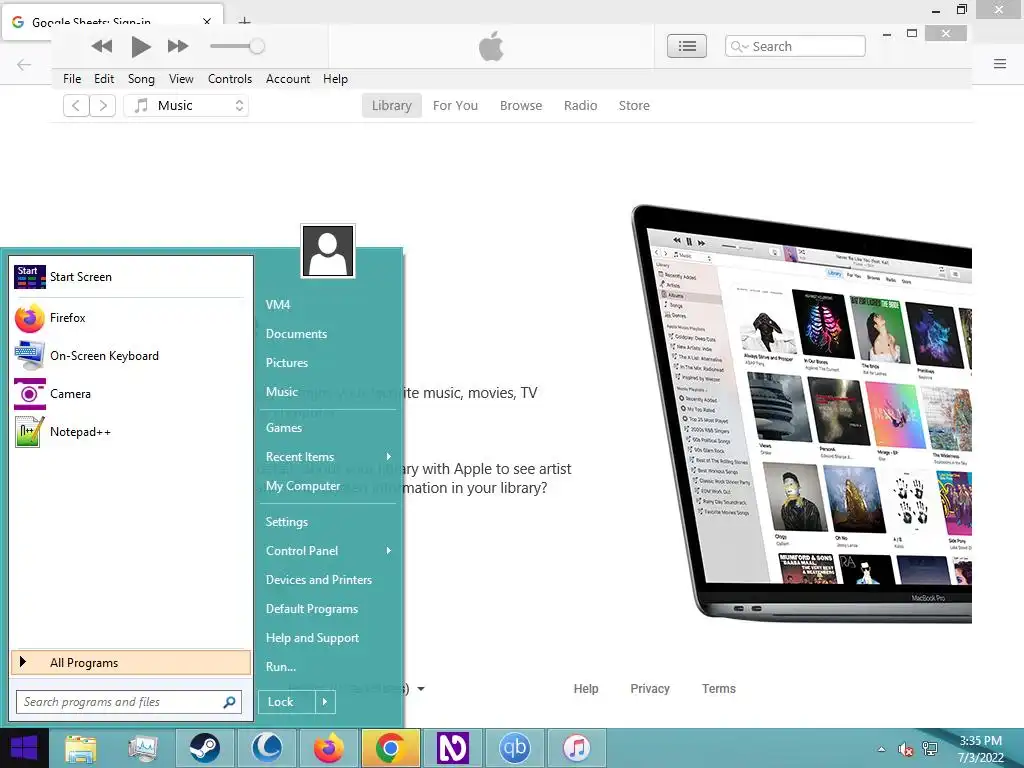Switch to Google Chrome in the taskbar
The height and width of the screenshot is (768, 1024).
(391, 748)
